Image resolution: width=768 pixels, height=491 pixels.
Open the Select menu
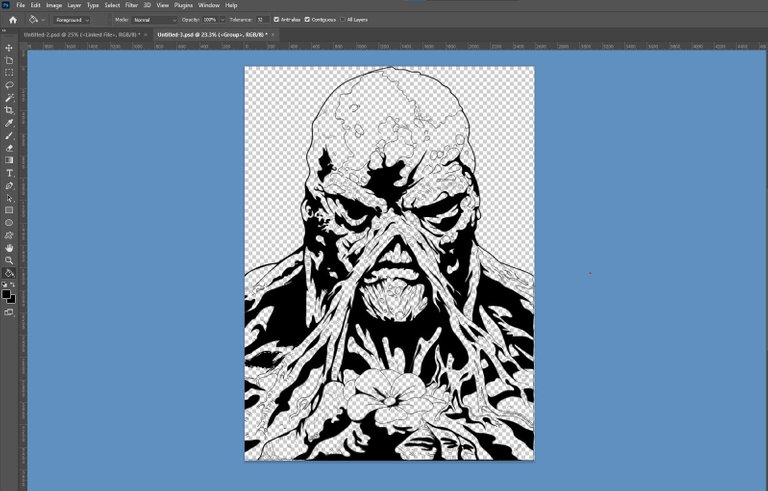(x=112, y=5)
